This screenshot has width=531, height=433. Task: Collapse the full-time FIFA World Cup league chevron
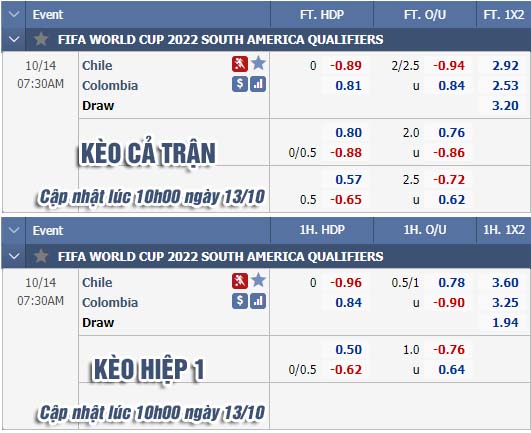14,39
